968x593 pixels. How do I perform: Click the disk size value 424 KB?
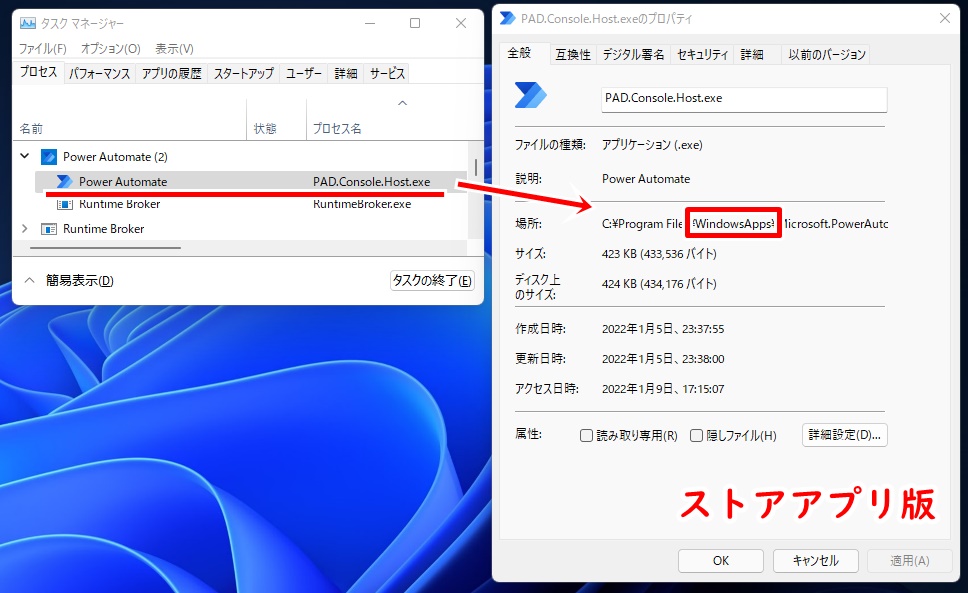pos(659,284)
